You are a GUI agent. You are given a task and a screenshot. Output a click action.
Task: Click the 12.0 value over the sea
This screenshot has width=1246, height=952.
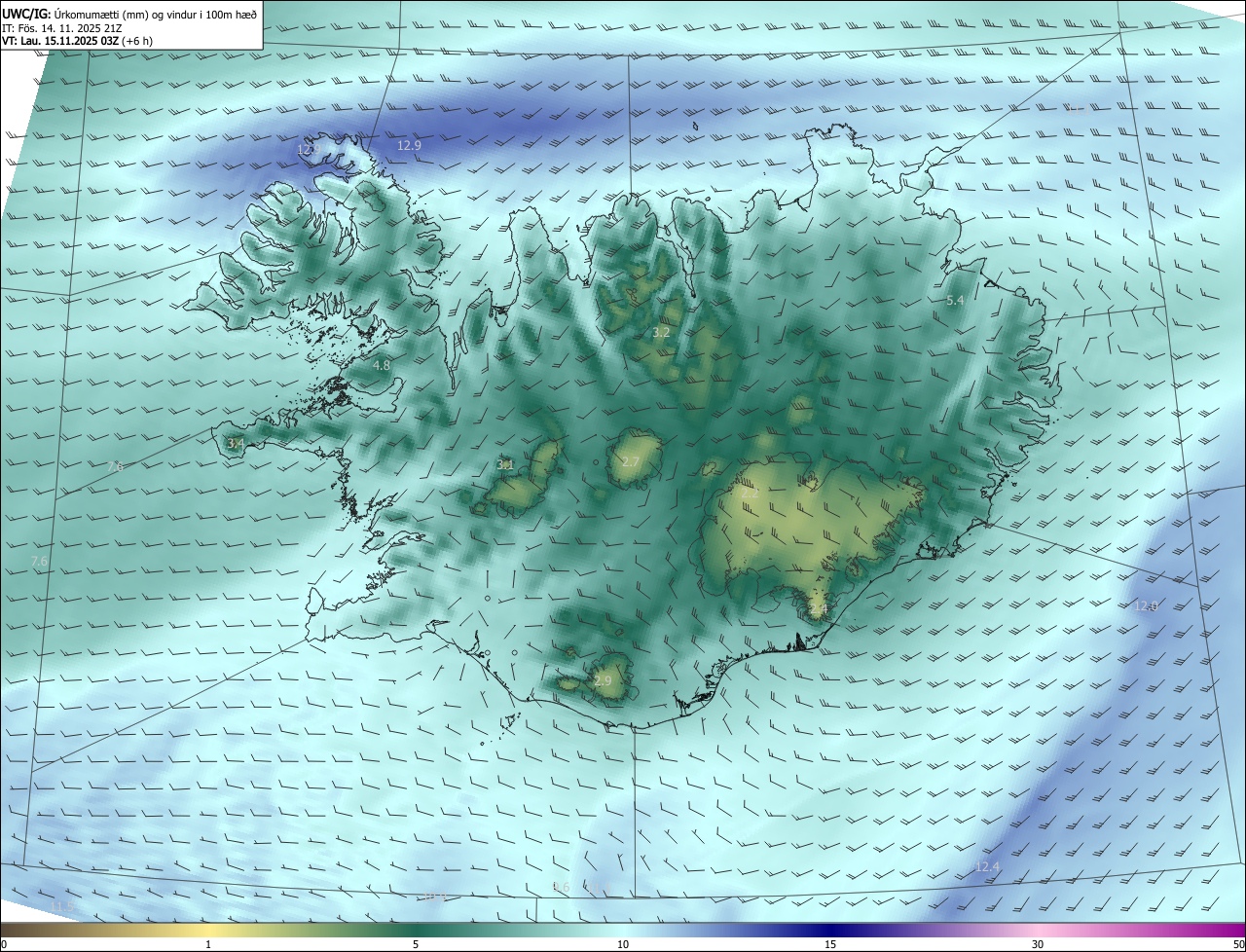(1147, 605)
